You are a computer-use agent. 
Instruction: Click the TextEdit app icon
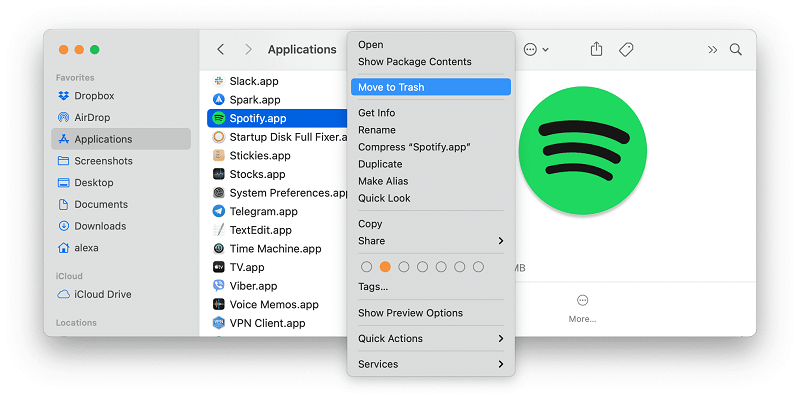(219, 230)
